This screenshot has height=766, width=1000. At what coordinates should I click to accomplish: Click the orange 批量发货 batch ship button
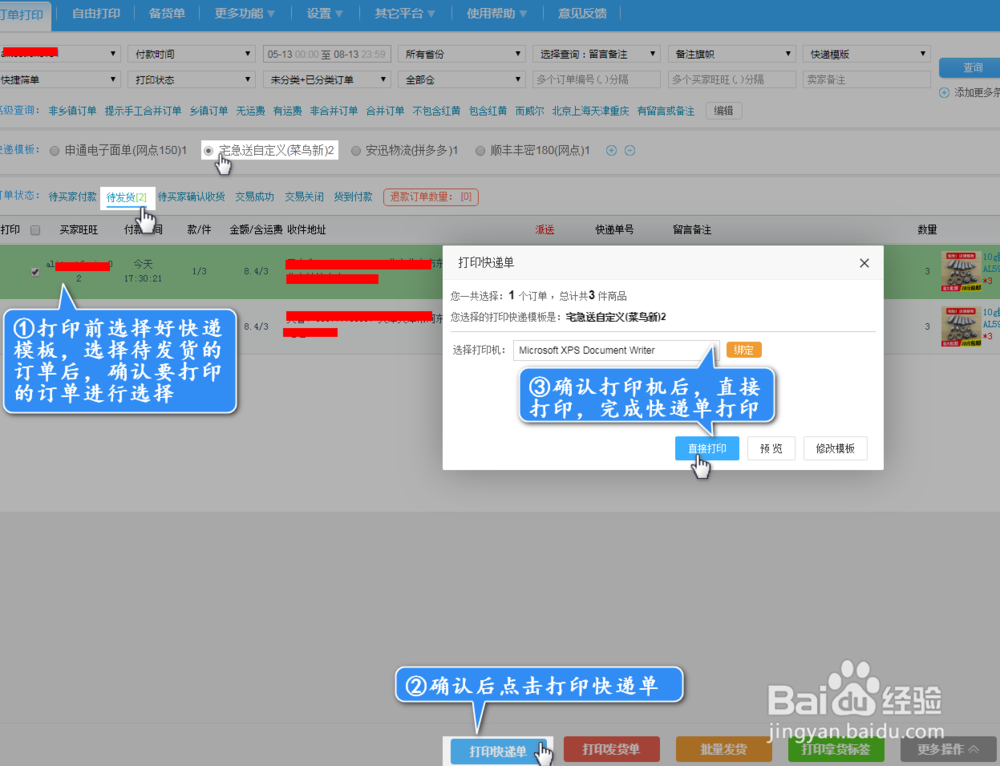coord(723,748)
